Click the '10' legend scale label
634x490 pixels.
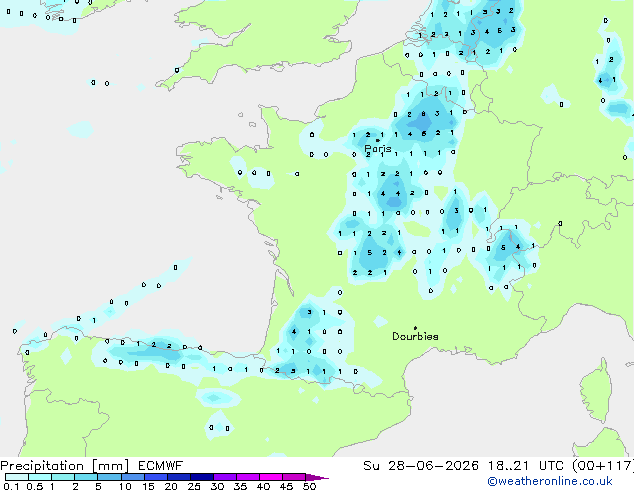point(125,486)
